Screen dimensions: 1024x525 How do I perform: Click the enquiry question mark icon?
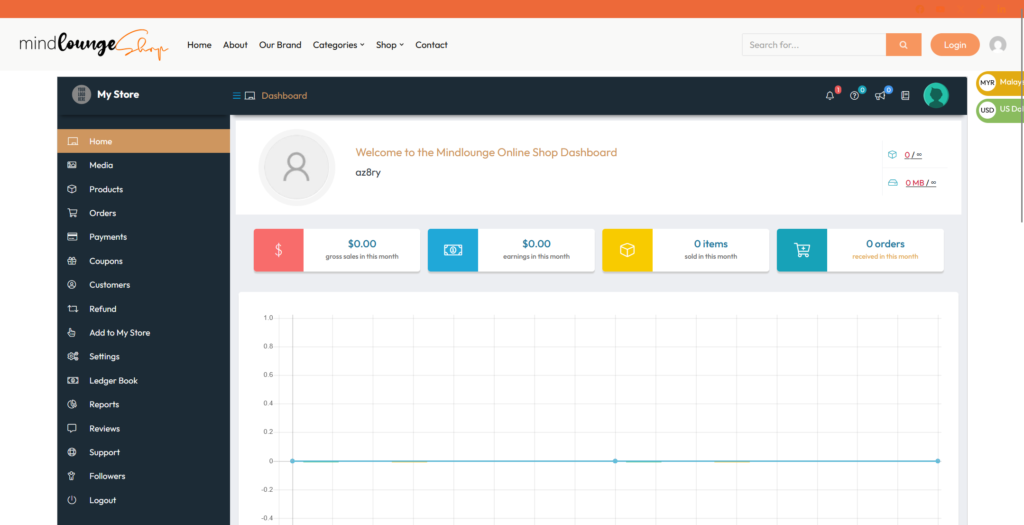[x=855, y=96]
